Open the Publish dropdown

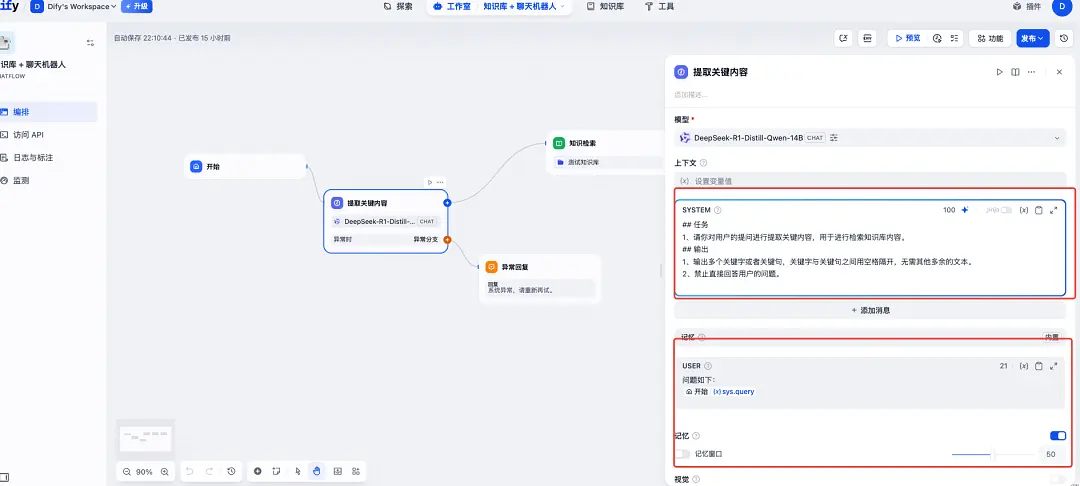(x=1032, y=39)
